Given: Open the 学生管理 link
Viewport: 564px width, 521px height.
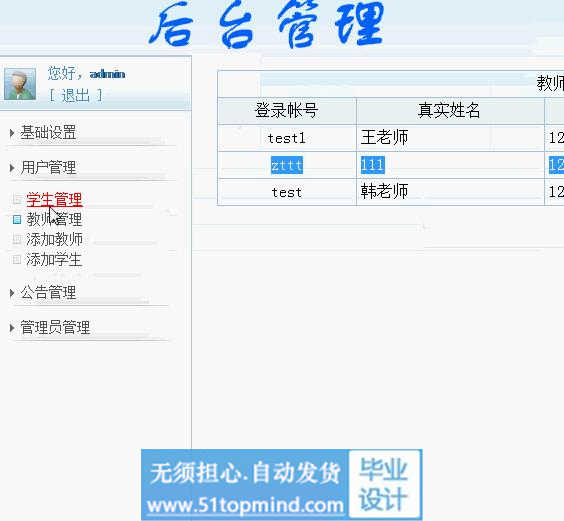Looking at the screenshot, I should pyautogui.click(x=54, y=200).
